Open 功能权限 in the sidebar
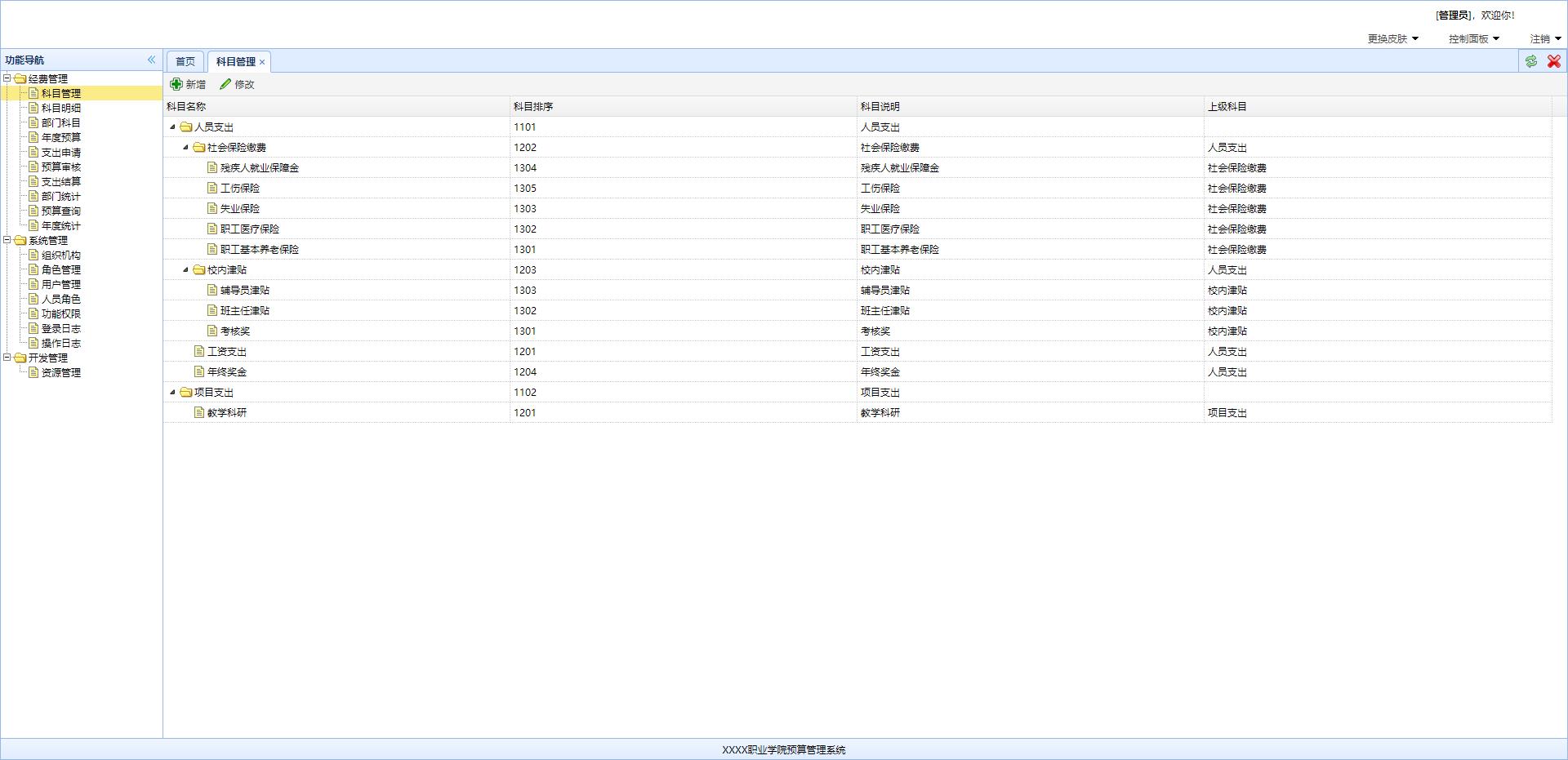This screenshot has width=1568, height=760. tap(61, 313)
